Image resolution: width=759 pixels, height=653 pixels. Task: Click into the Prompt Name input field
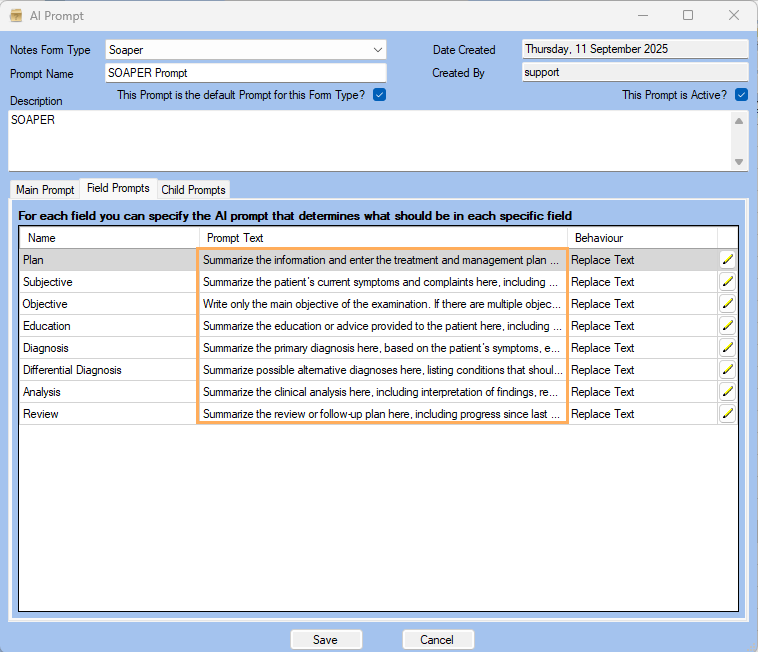[x=245, y=73]
